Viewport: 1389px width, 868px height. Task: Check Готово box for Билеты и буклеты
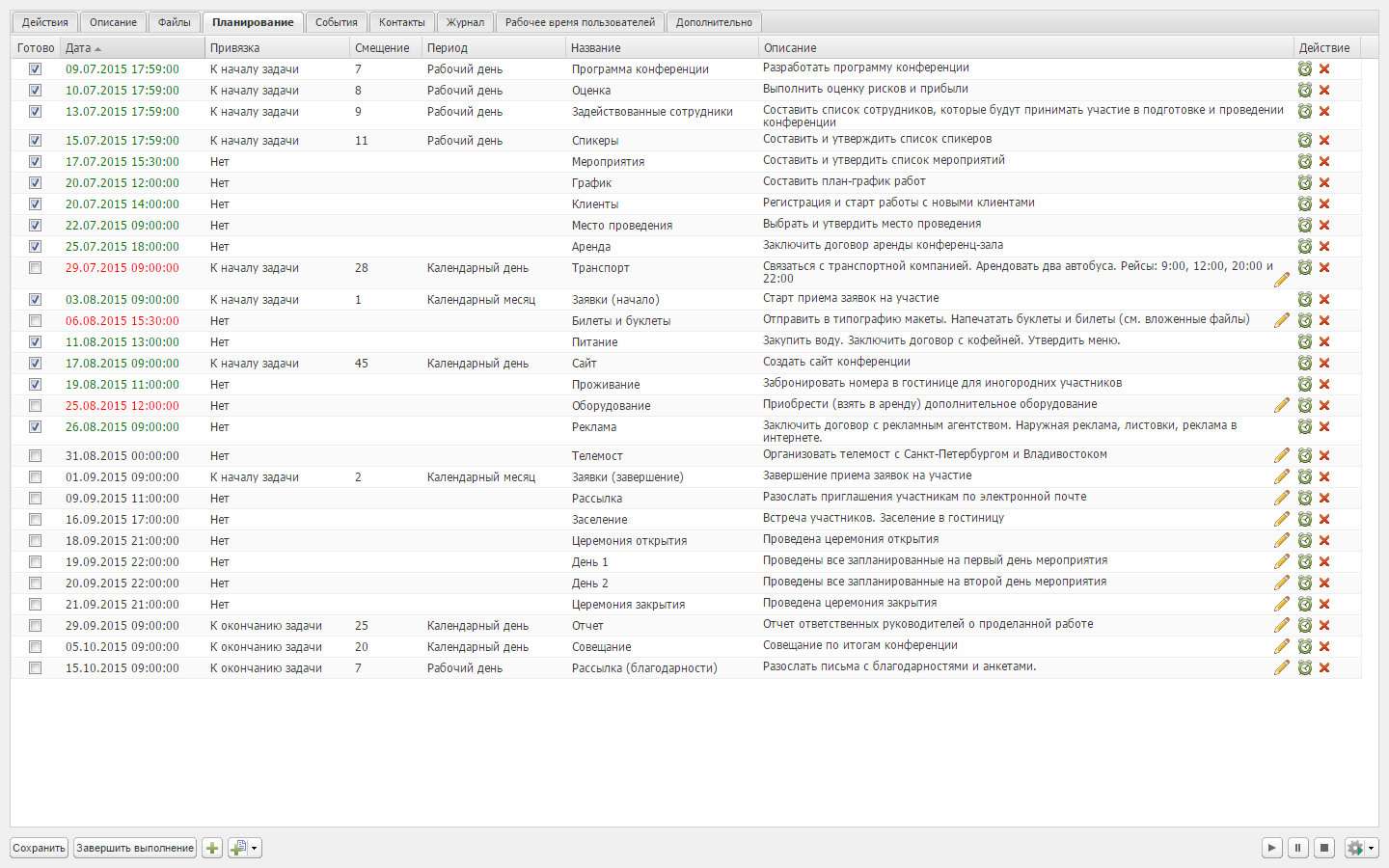click(x=36, y=321)
